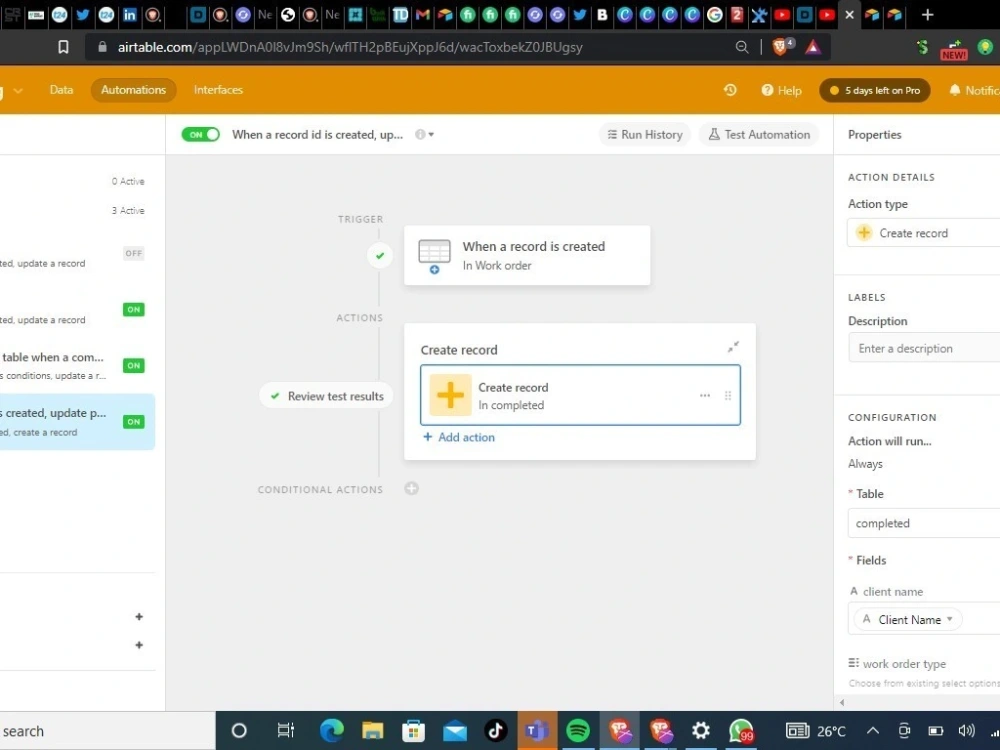Click the Description input field
This screenshot has height=750, width=1000.
pos(924,348)
